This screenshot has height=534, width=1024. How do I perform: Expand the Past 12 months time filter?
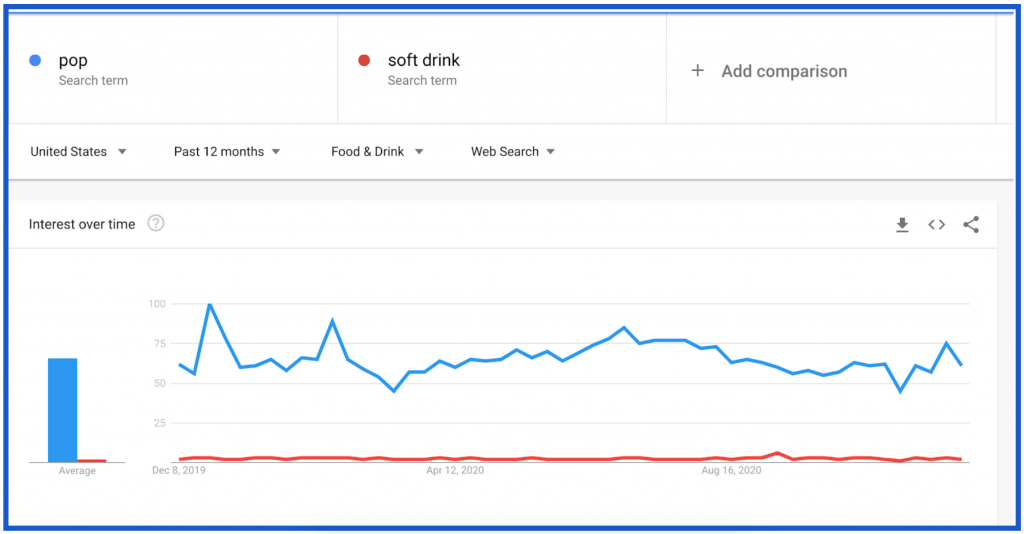[227, 152]
